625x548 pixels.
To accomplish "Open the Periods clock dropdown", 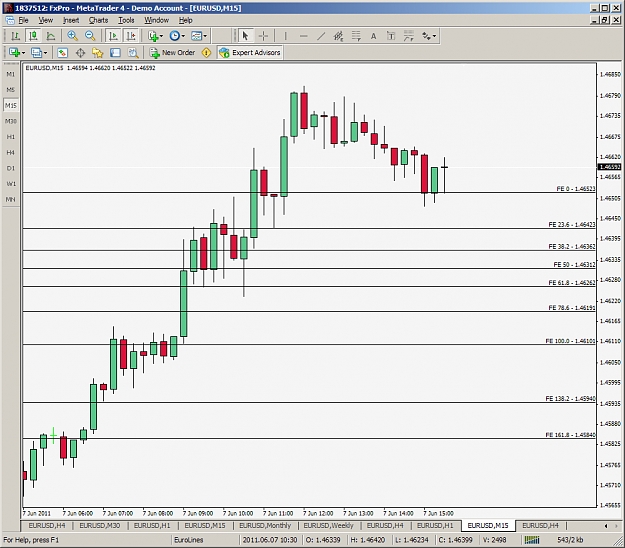I will (177, 36).
